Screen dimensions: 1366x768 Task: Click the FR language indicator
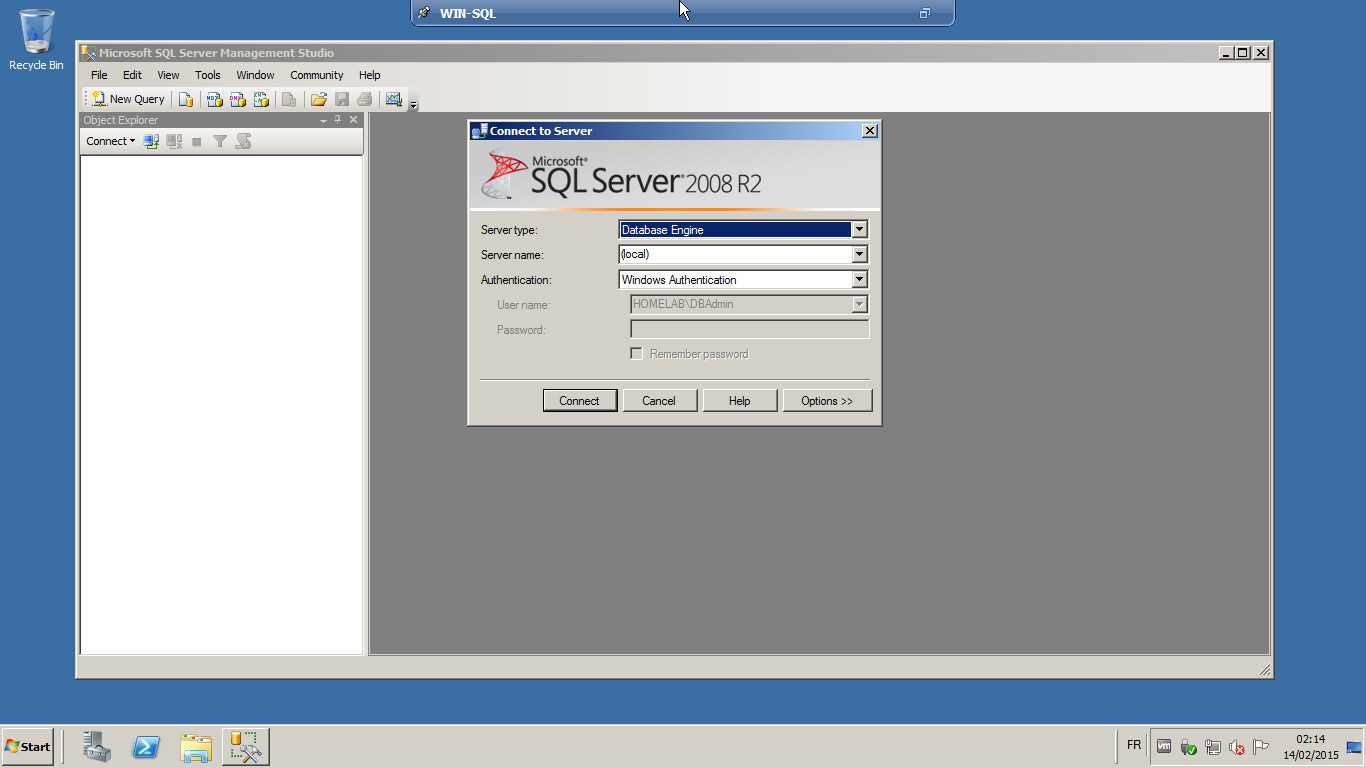(1134, 746)
